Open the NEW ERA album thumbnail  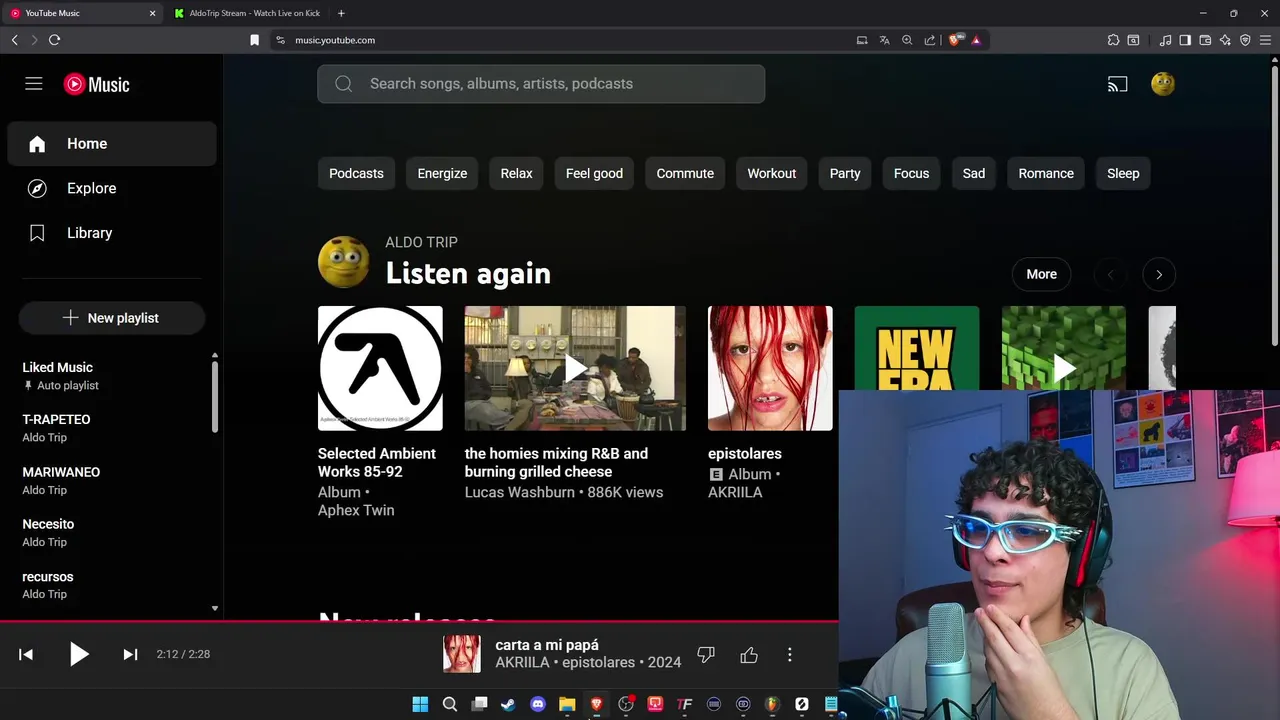tap(916, 348)
